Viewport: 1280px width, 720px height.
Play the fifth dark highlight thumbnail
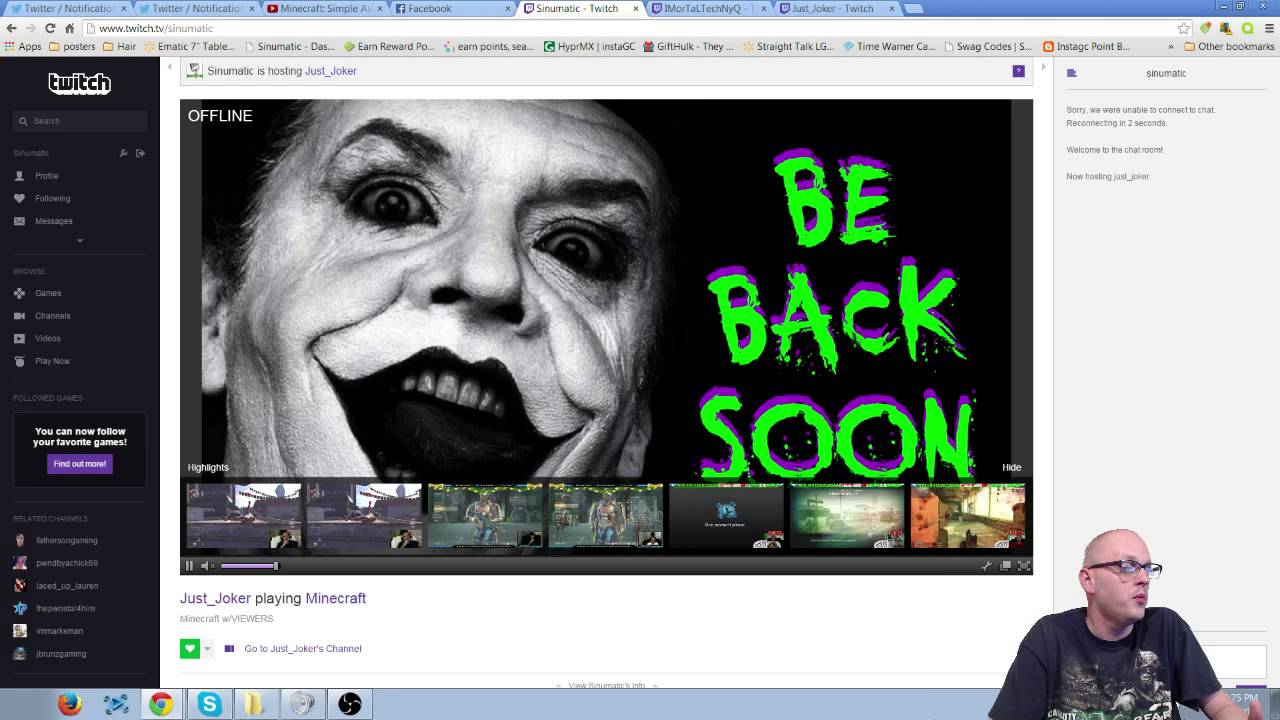(x=727, y=516)
